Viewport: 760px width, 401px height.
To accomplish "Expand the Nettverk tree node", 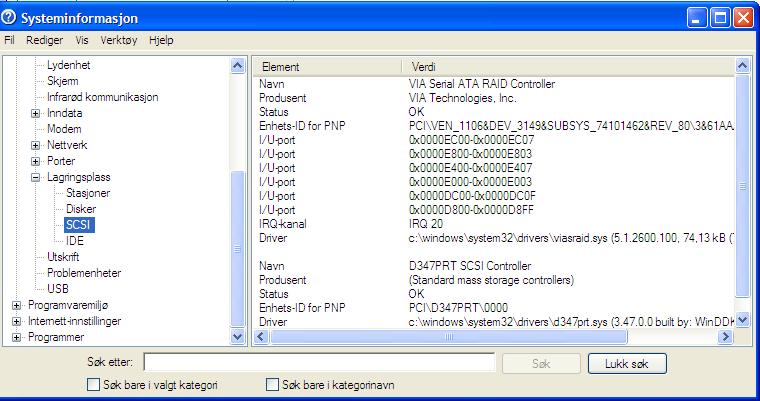I will [x=35, y=145].
